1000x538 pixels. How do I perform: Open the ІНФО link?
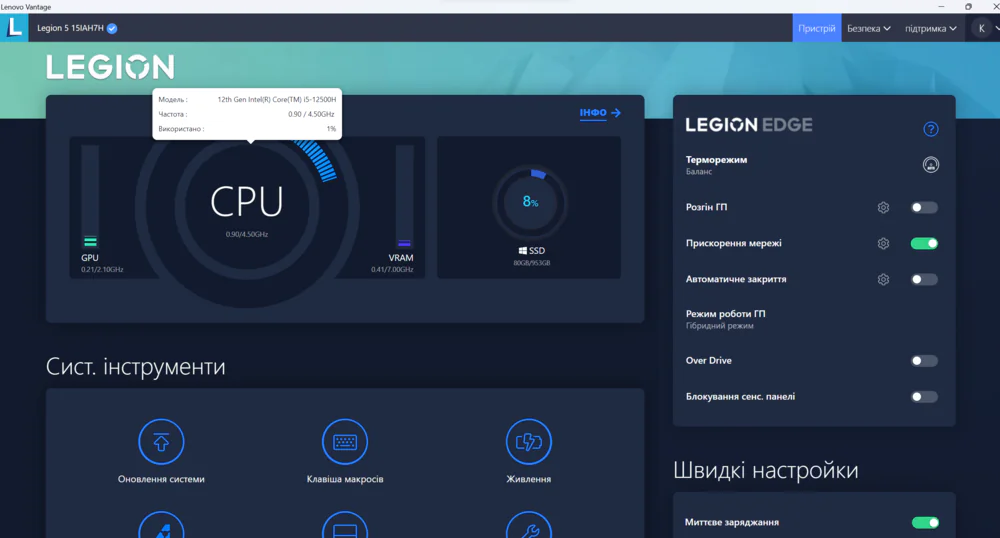(593, 113)
